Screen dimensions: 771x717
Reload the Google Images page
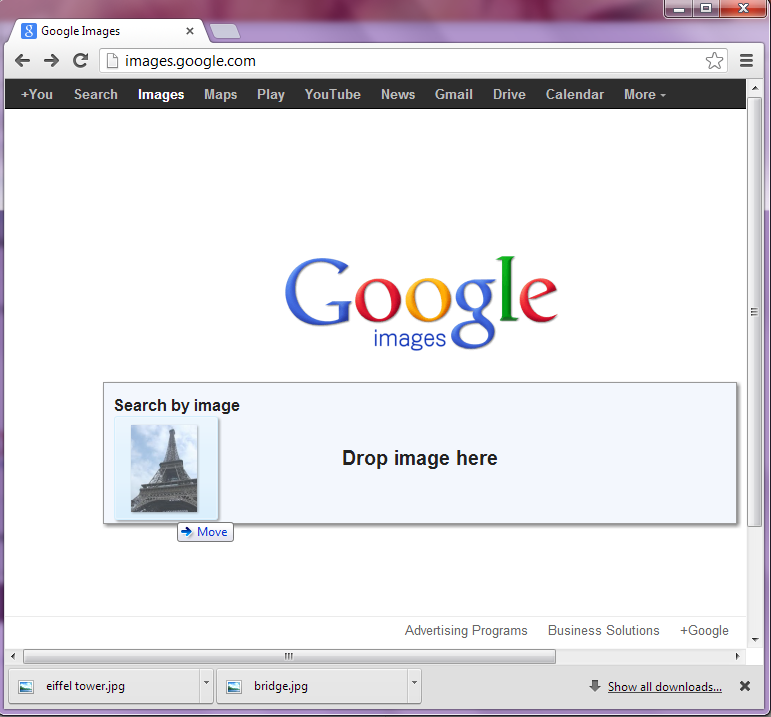[81, 60]
